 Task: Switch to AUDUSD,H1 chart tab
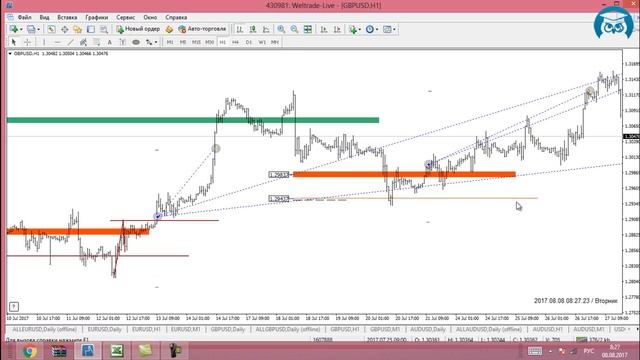point(547,329)
